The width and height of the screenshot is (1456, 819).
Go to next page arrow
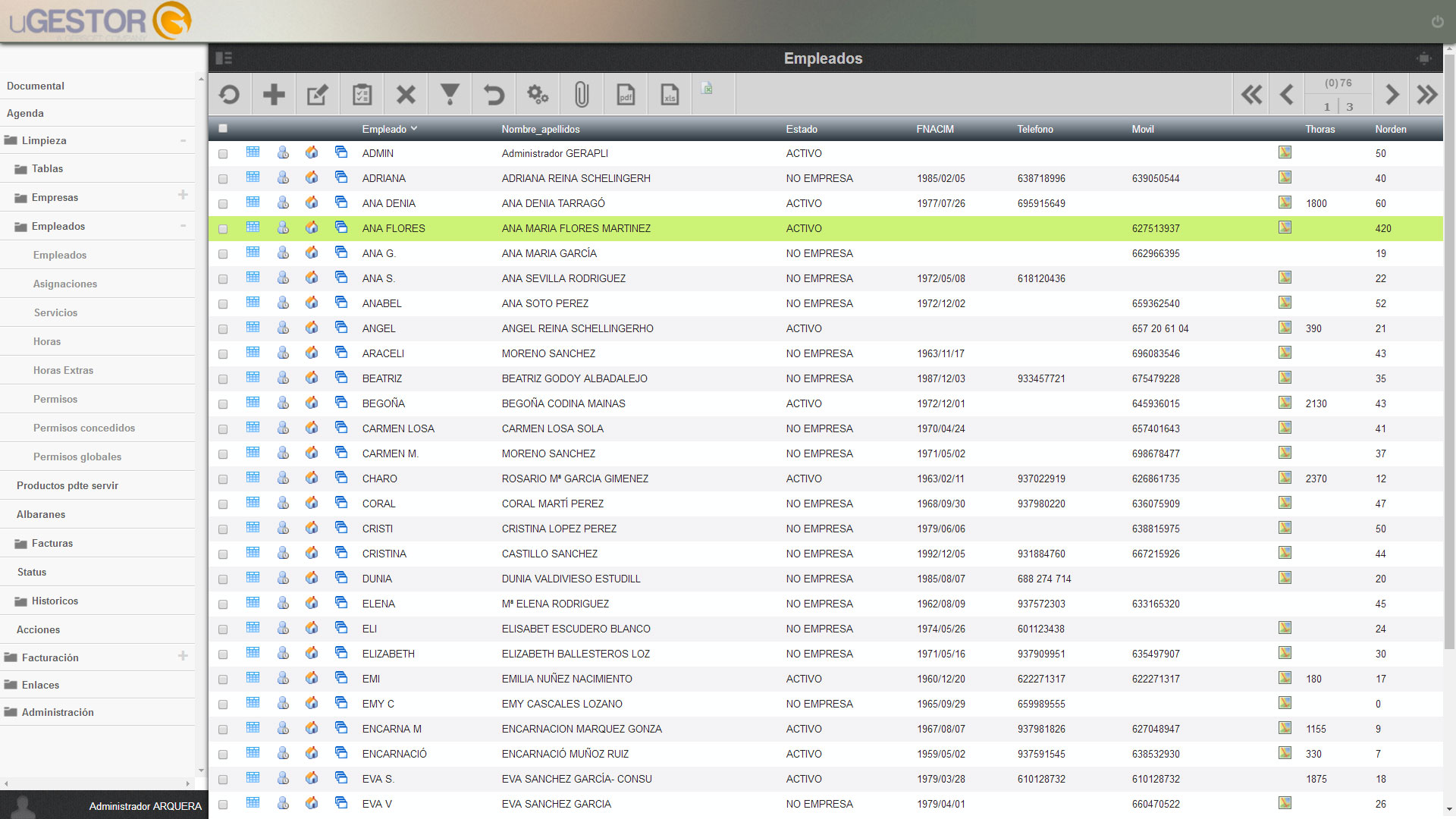coord(1392,95)
